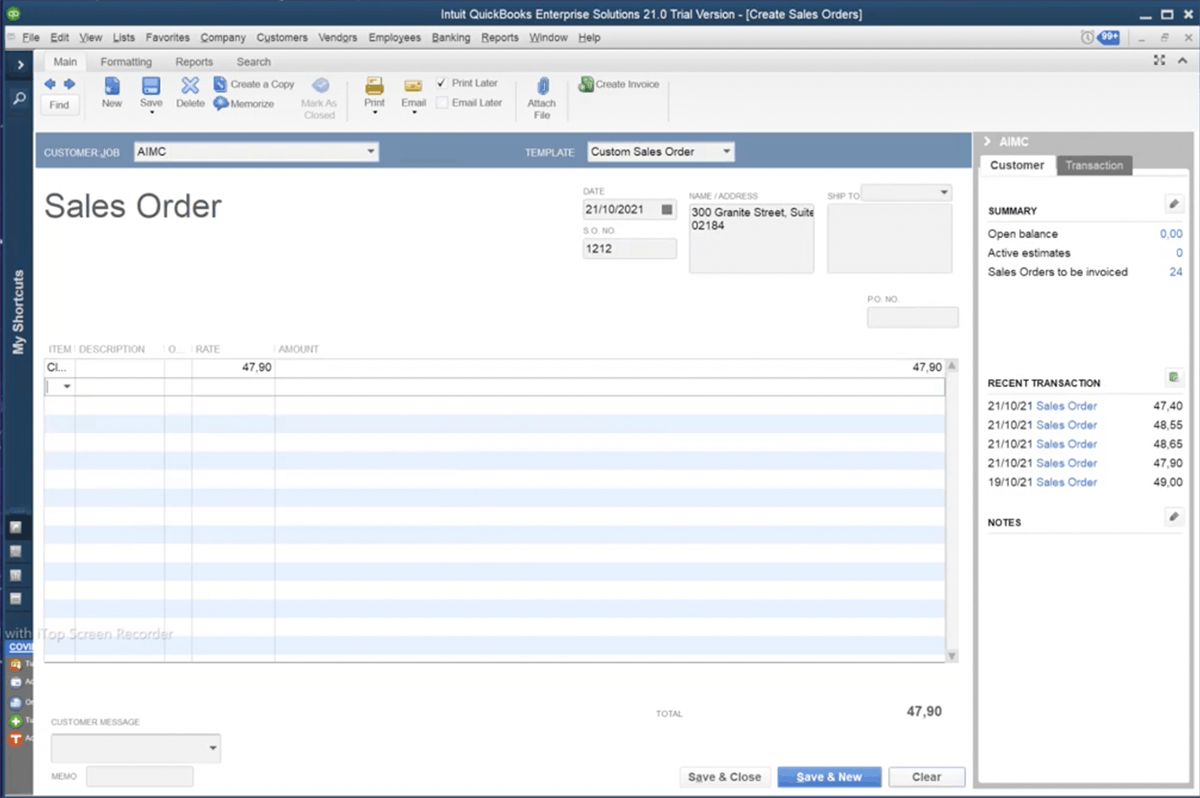Edit the customer summary pencil icon
The width and height of the screenshot is (1200, 798).
[1174, 204]
